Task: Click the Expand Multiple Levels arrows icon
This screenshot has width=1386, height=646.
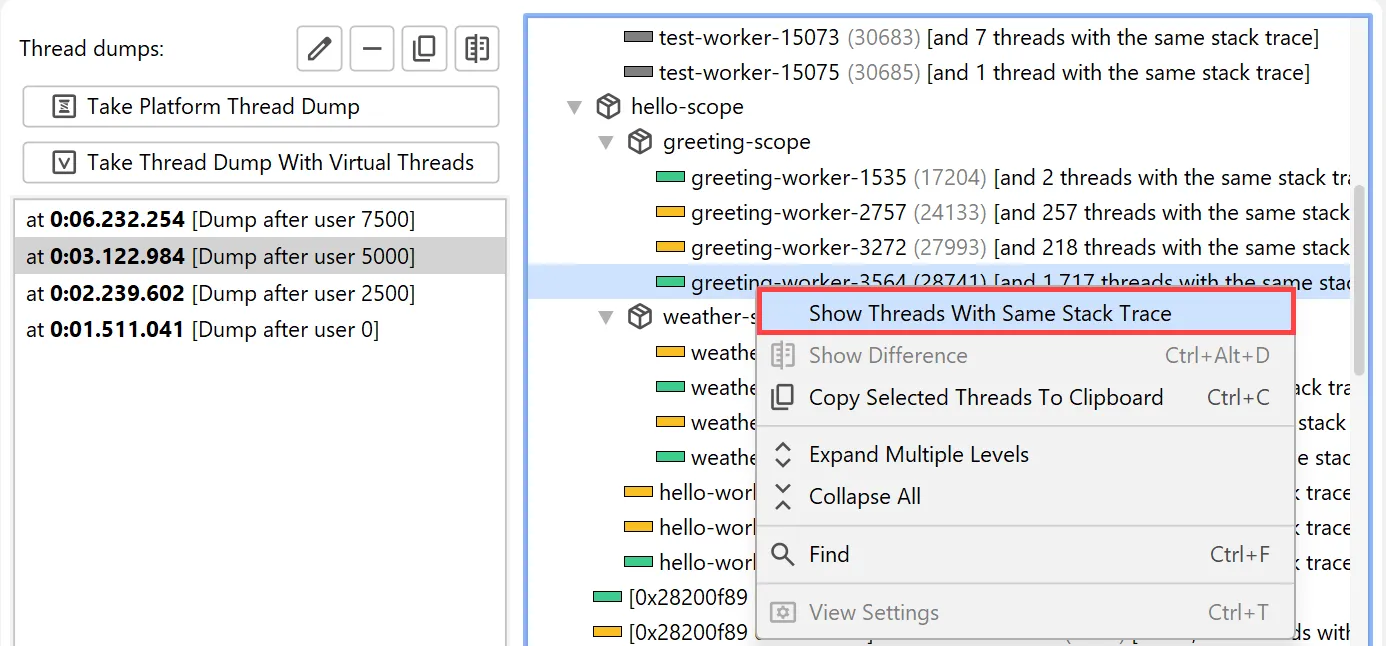Action: point(783,455)
